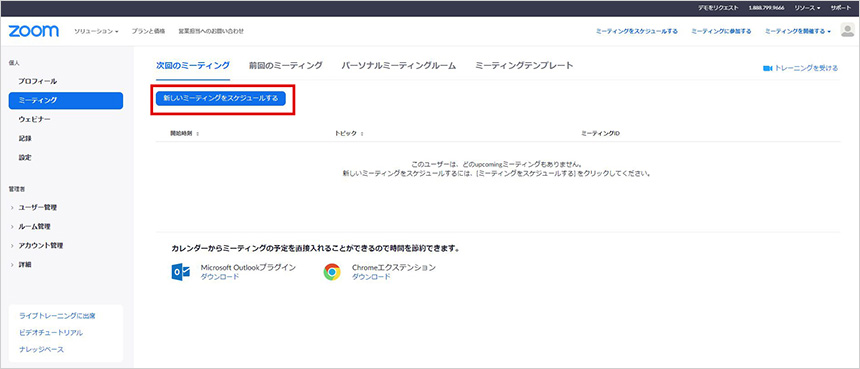This screenshot has height=369, width=860.
Task: Click ミーティングに参加する link
Action: [x=721, y=31]
